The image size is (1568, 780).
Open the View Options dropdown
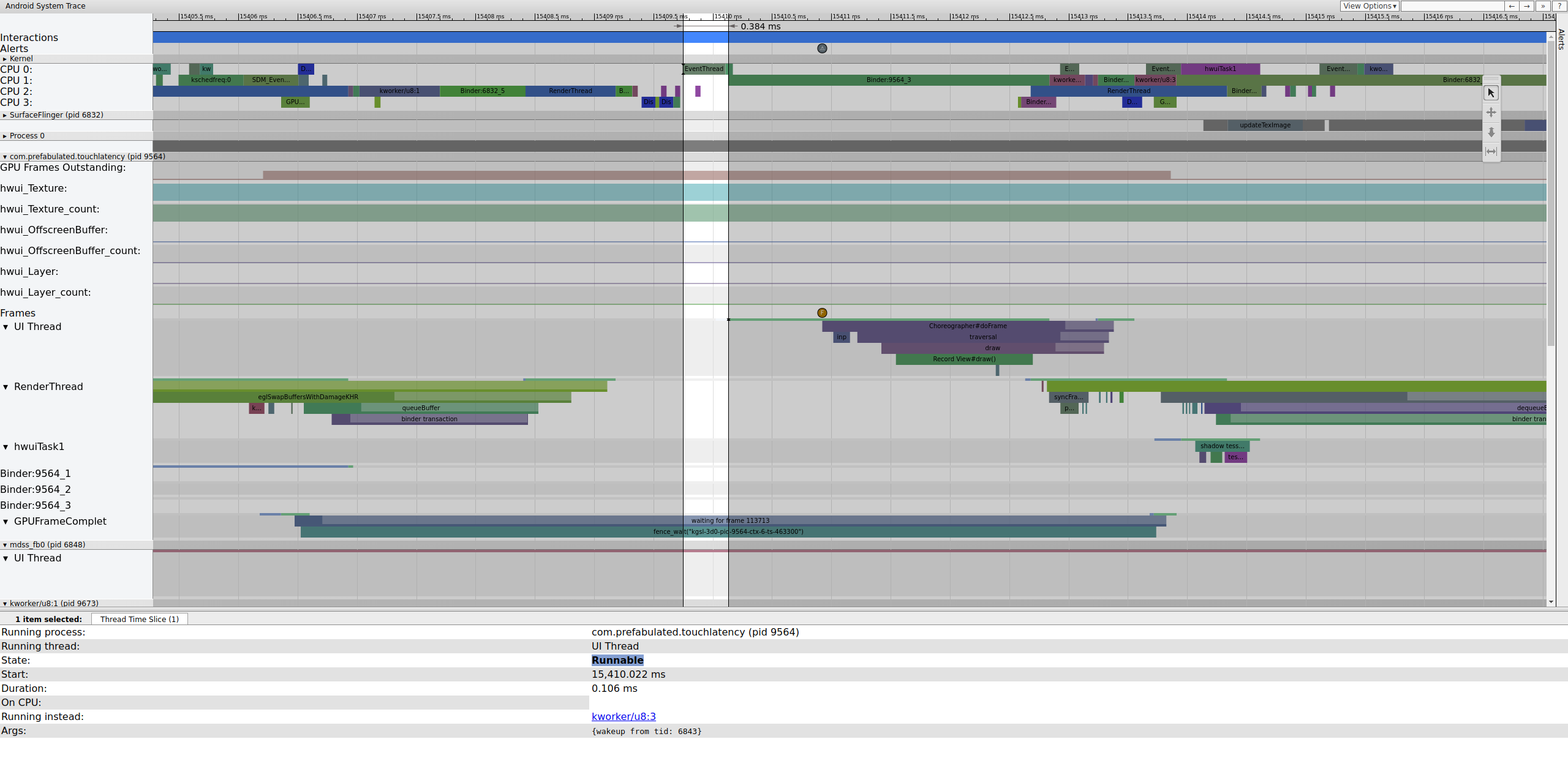pyautogui.click(x=1369, y=6)
